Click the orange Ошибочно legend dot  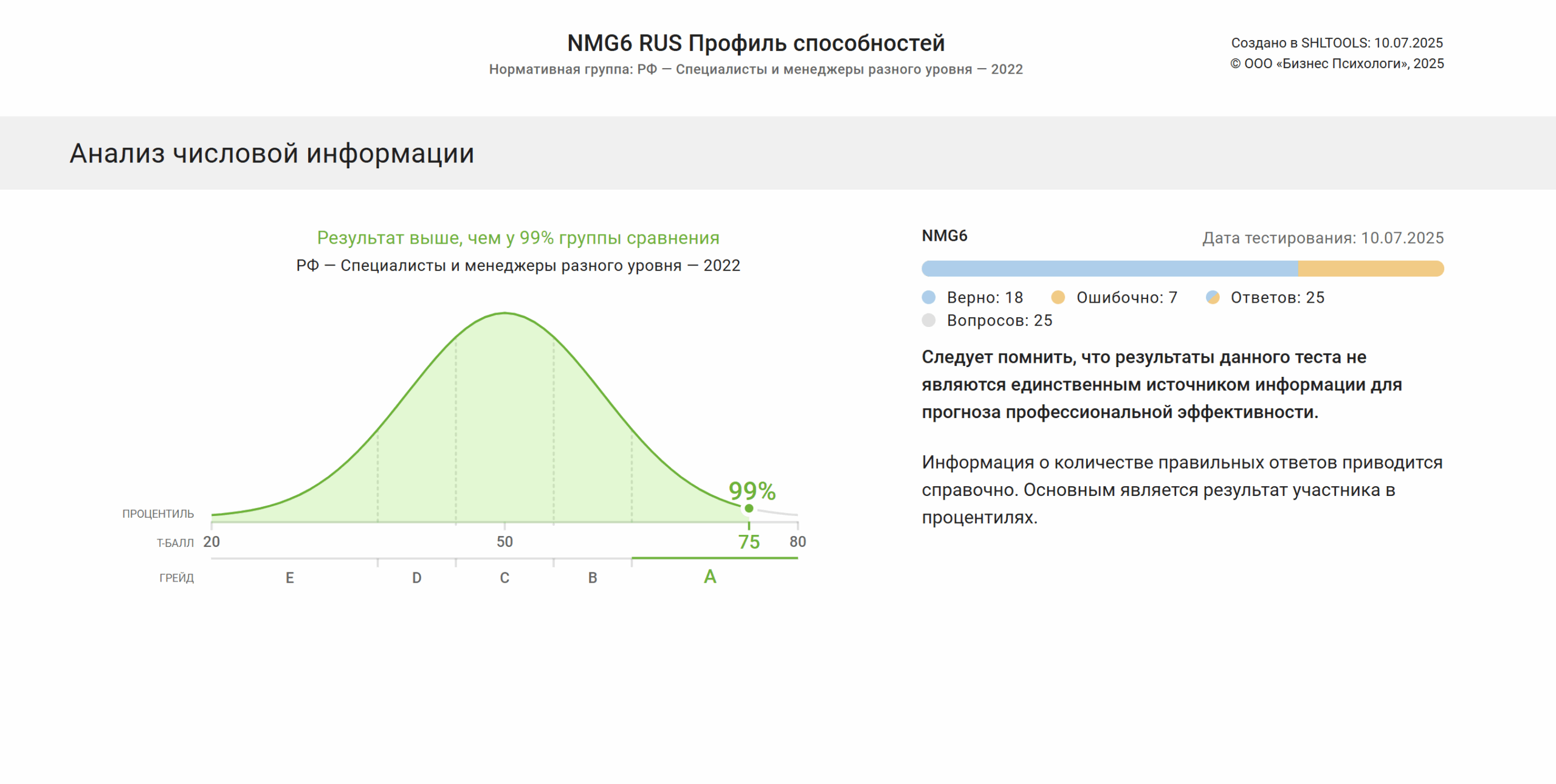pos(1058,297)
